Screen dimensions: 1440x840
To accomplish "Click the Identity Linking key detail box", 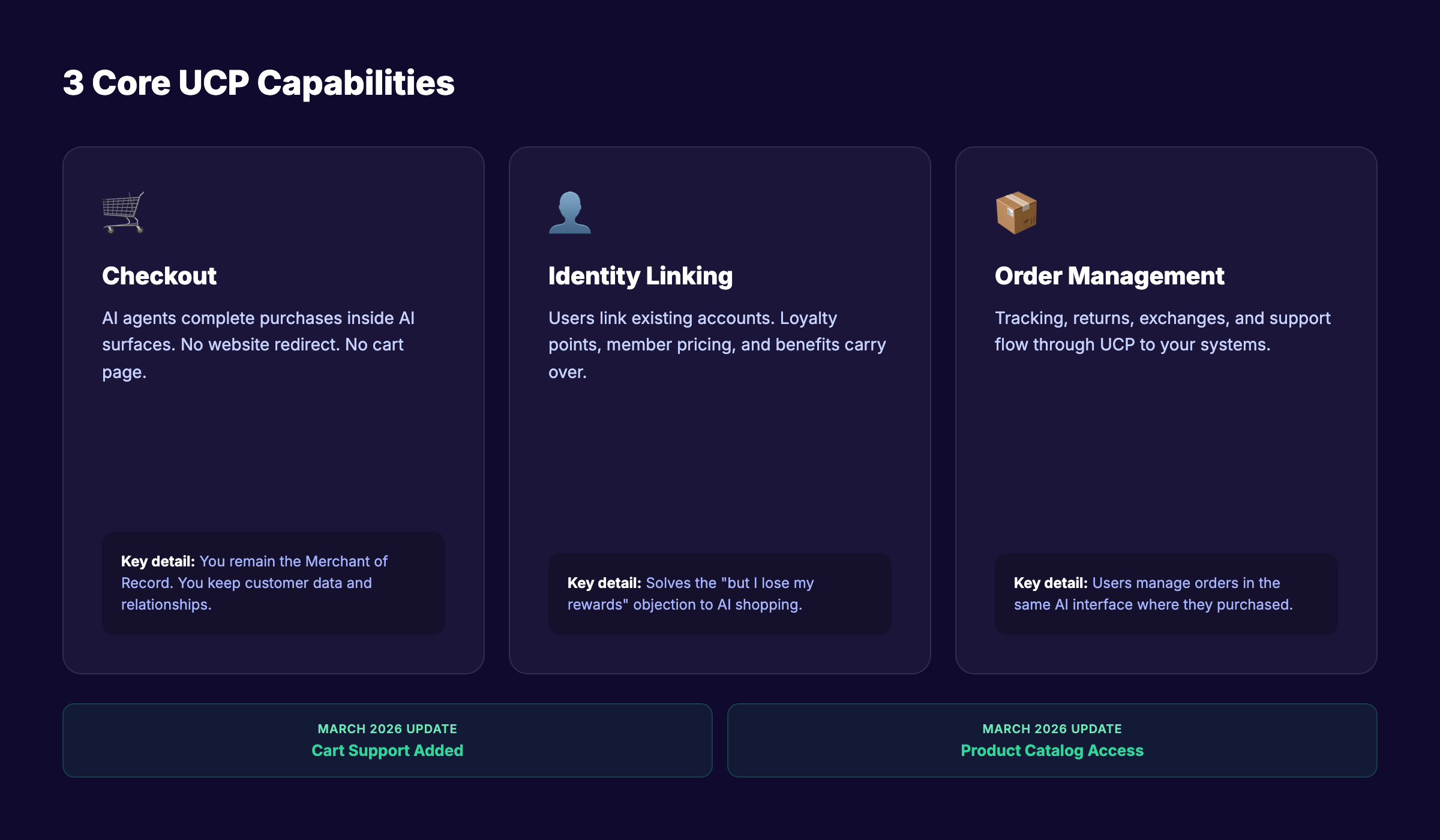I will click(x=720, y=593).
